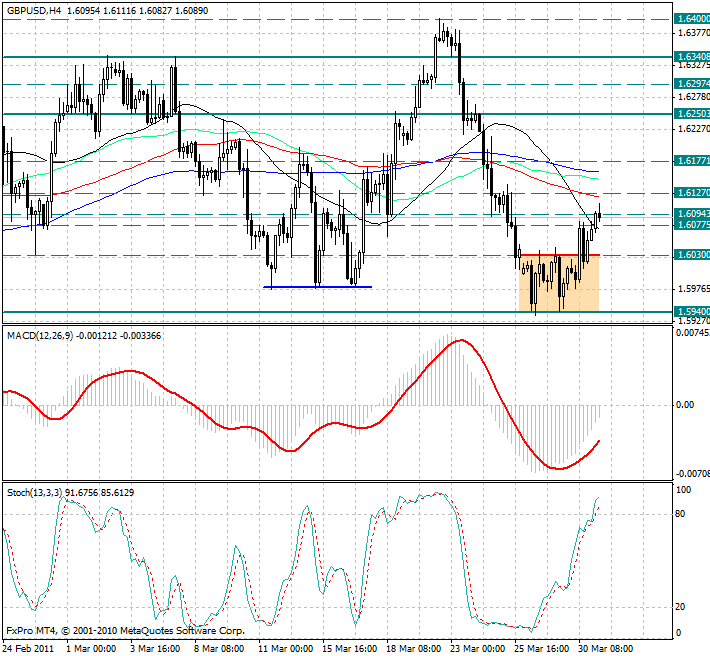The height and width of the screenshot is (656, 710).
Task: Select the 1.6030 price level tag
Action: point(691,255)
